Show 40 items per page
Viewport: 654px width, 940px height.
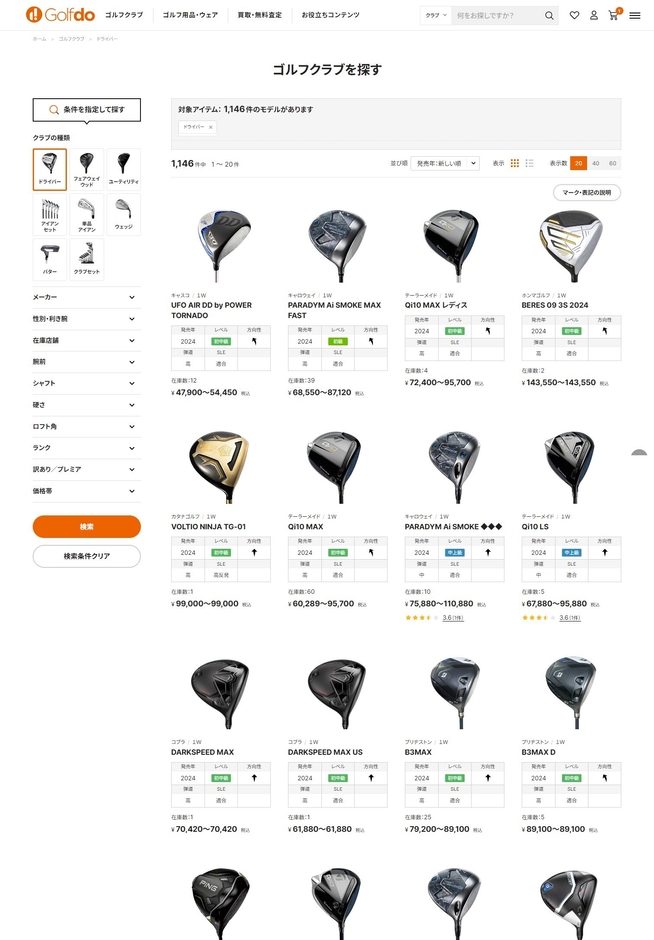click(x=595, y=163)
